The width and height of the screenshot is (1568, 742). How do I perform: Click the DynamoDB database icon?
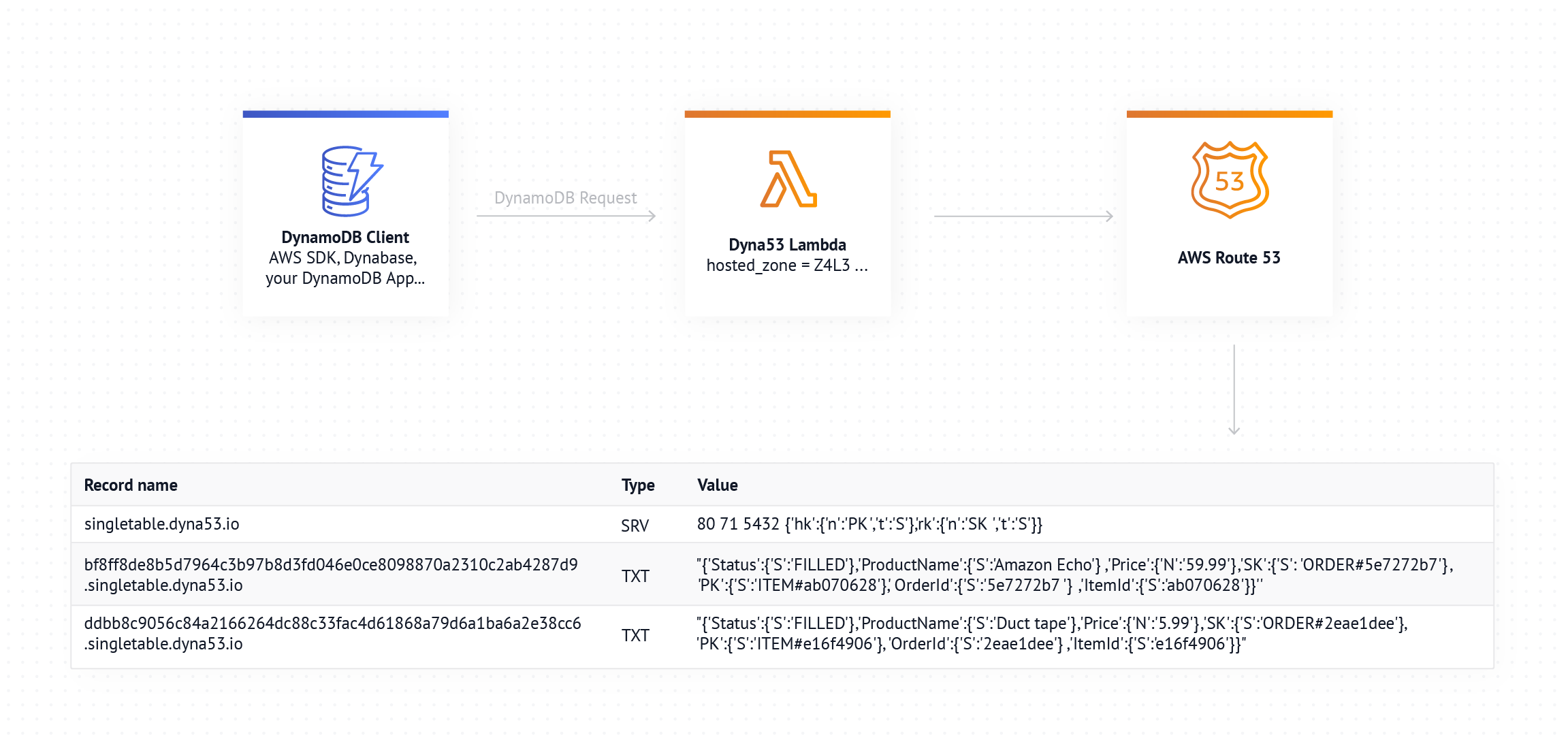[352, 181]
